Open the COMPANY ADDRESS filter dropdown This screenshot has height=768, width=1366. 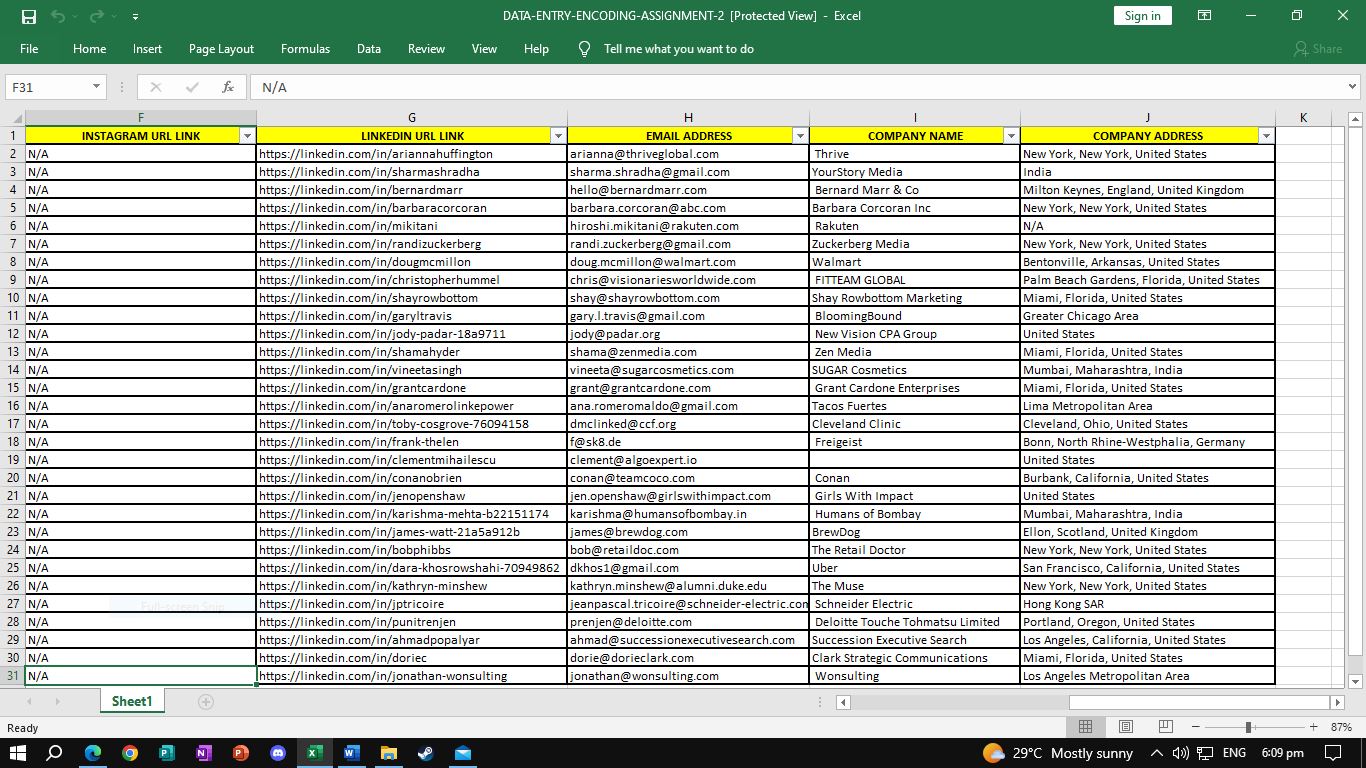pos(1266,136)
